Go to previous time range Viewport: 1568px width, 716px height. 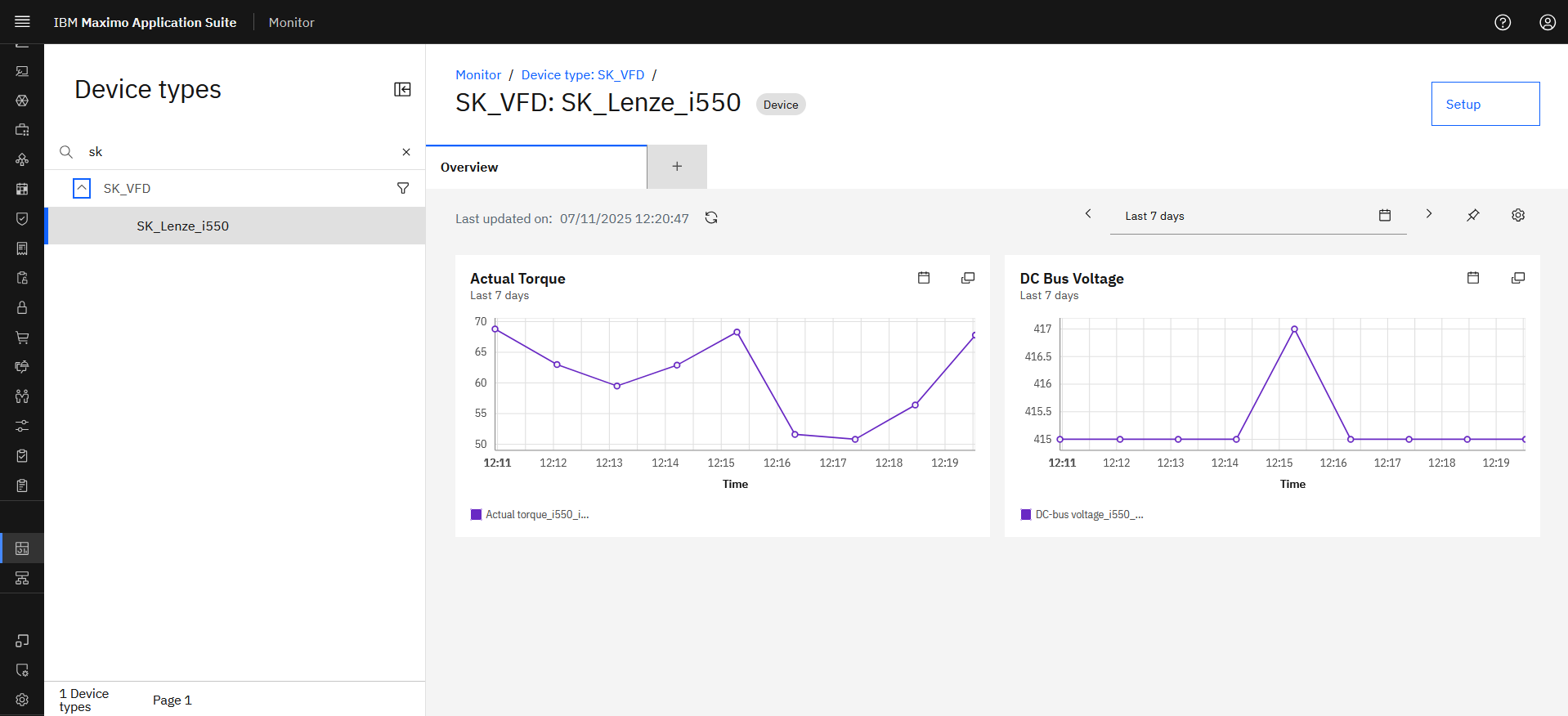[1088, 213]
